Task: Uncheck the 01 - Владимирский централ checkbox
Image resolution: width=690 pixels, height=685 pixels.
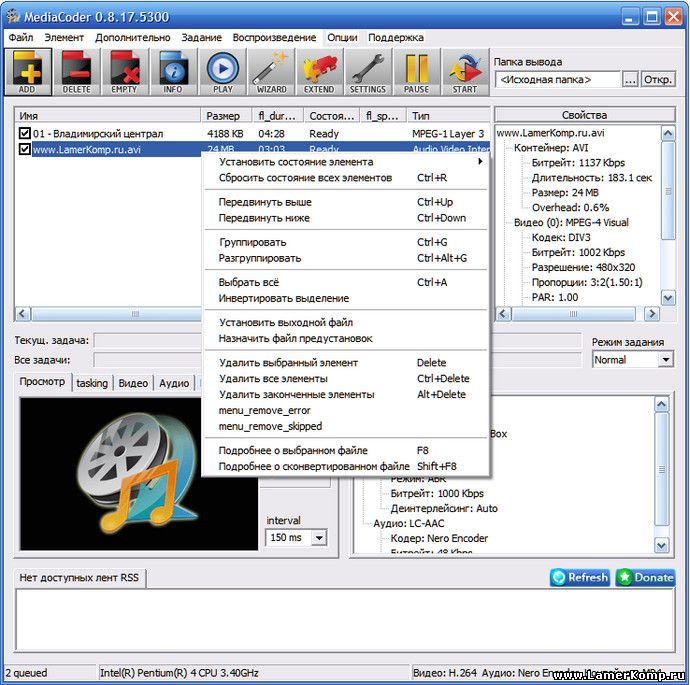Action: (x=25, y=134)
